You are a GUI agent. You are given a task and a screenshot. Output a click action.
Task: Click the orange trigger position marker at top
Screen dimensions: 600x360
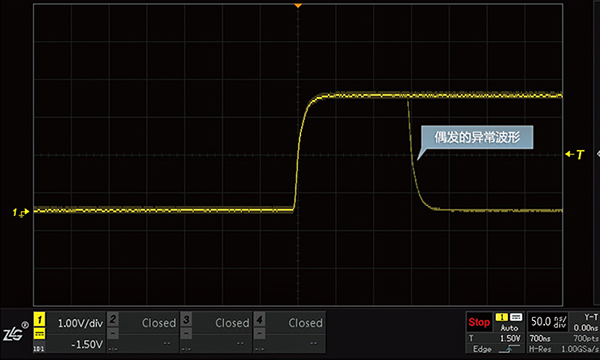pyautogui.click(x=298, y=6)
